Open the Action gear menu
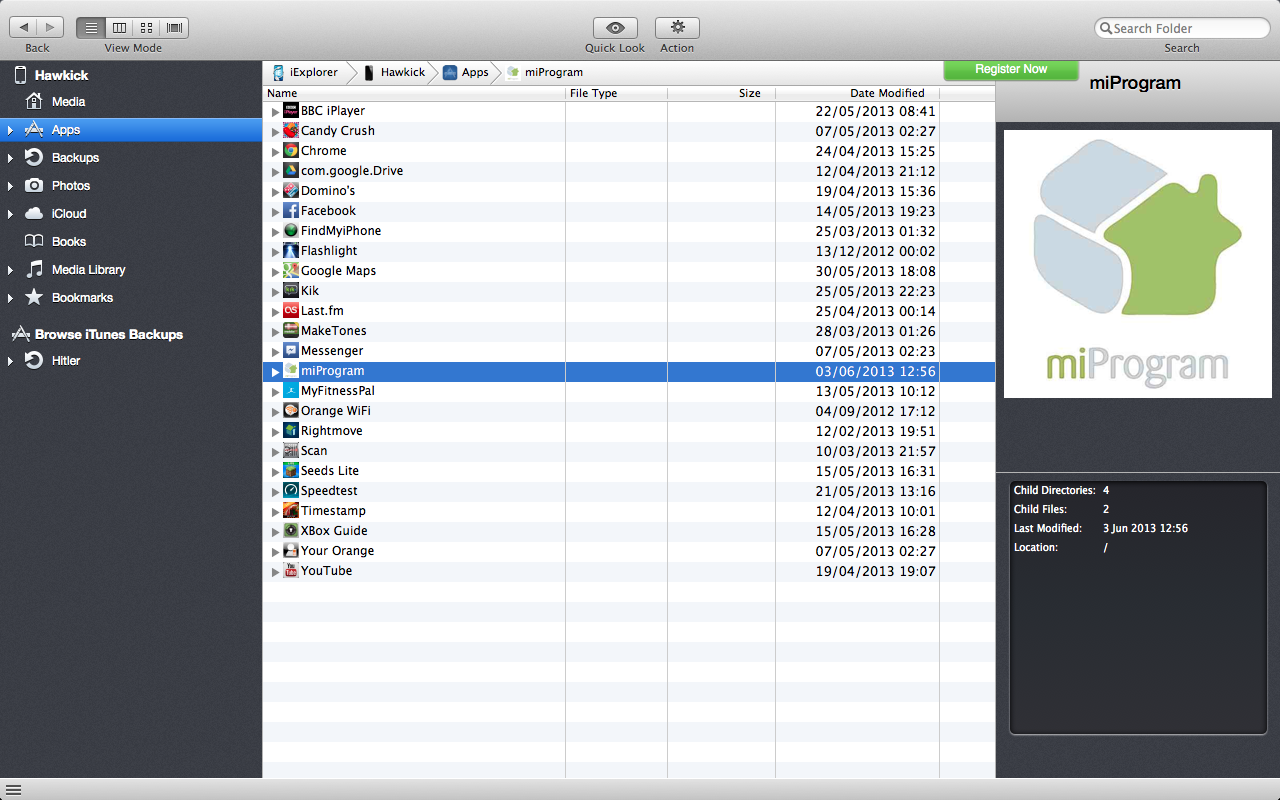Image resolution: width=1280 pixels, height=800 pixels. pyautogui.click(x=677, y=28)
